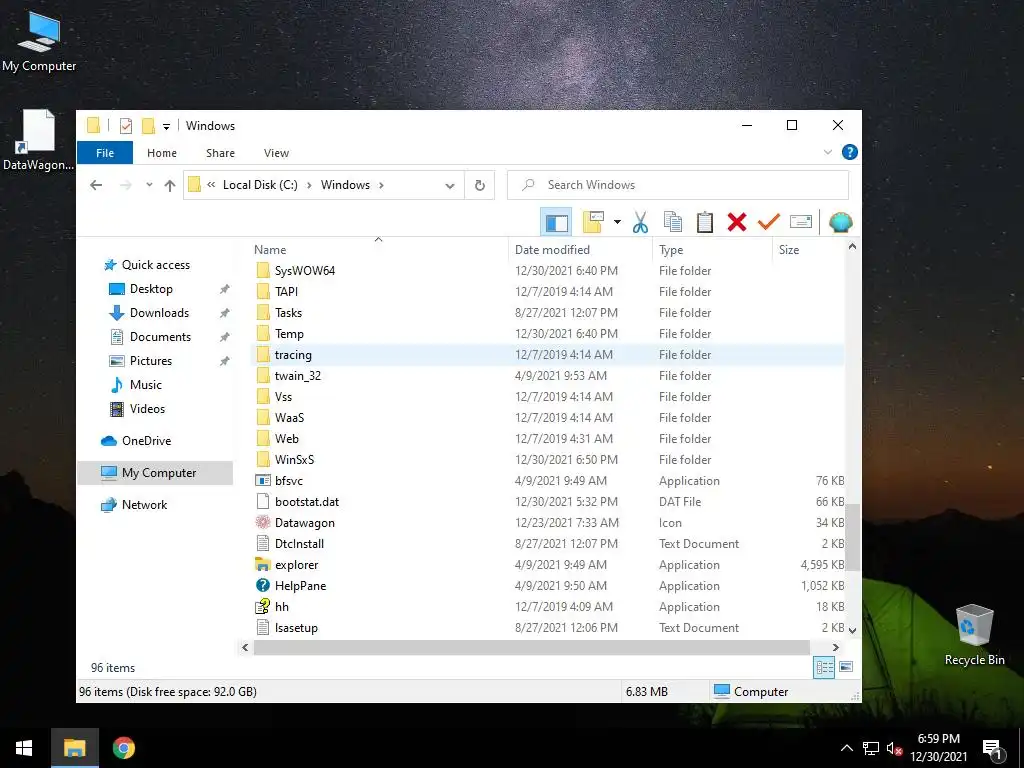The image size is (1024, 768).
Task: Open the File tab
Action: pyautogui.click(x=104, y=153)
